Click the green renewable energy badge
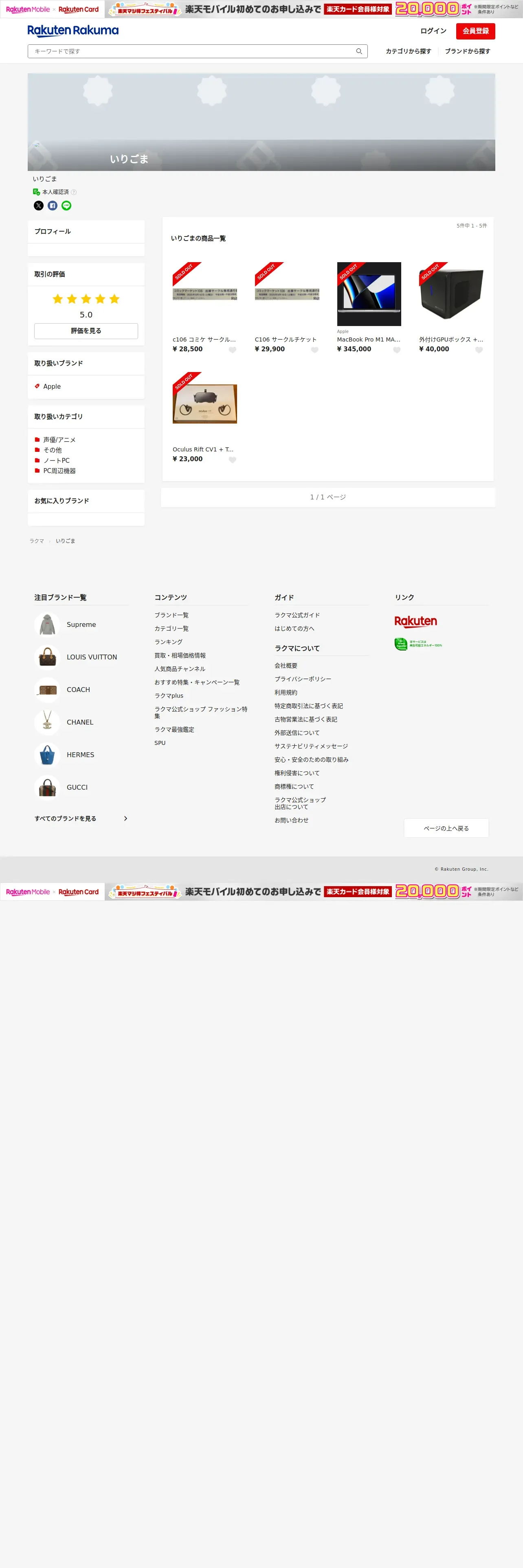Screen dimensions: 523x1568 pyautogui.click(x=418, y=644)
